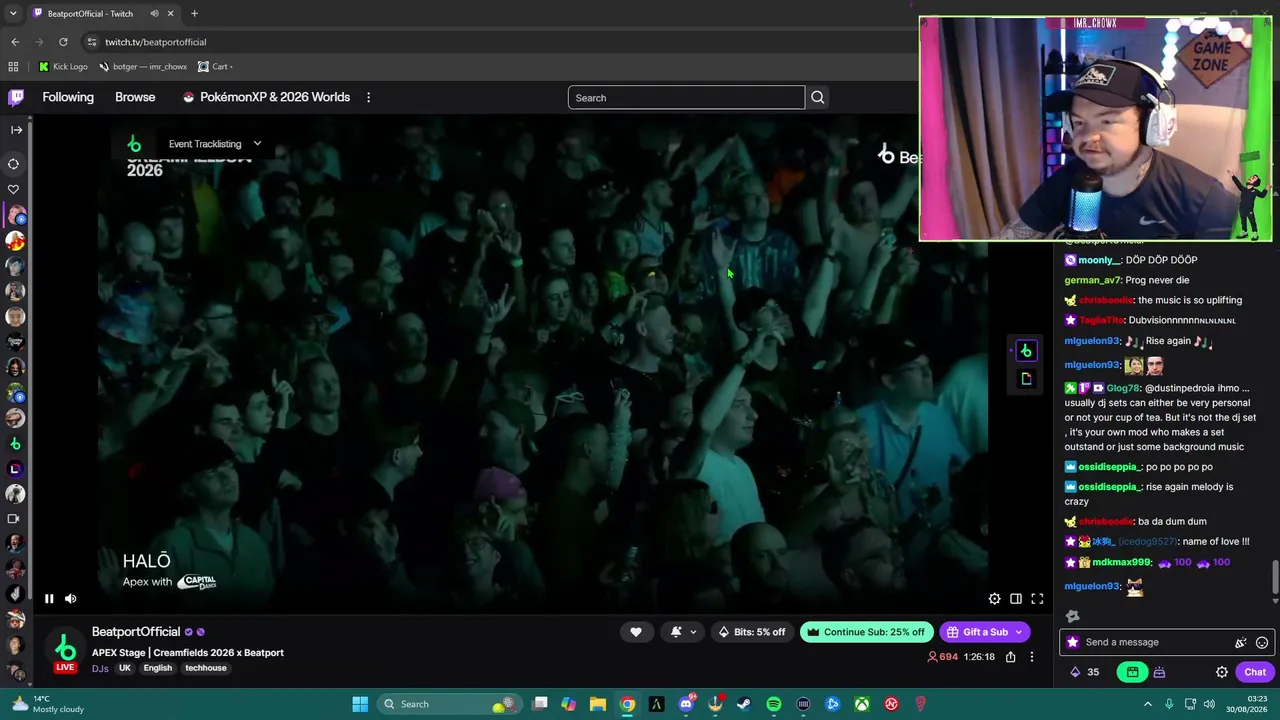
Task: Click the star chat identity badge icon
Action: 1073,643
